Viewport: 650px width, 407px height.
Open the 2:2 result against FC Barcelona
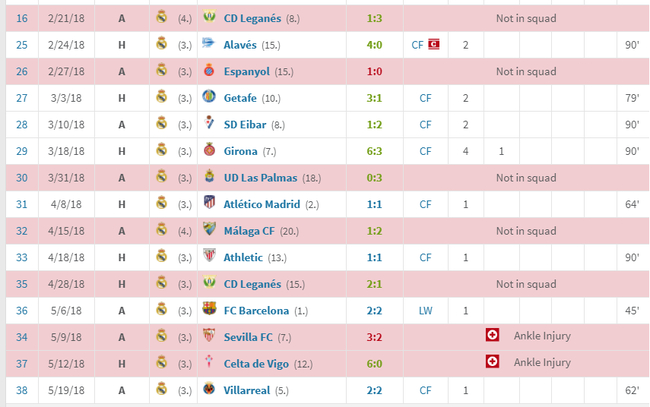pyautogui.click(x=372, y=310)
